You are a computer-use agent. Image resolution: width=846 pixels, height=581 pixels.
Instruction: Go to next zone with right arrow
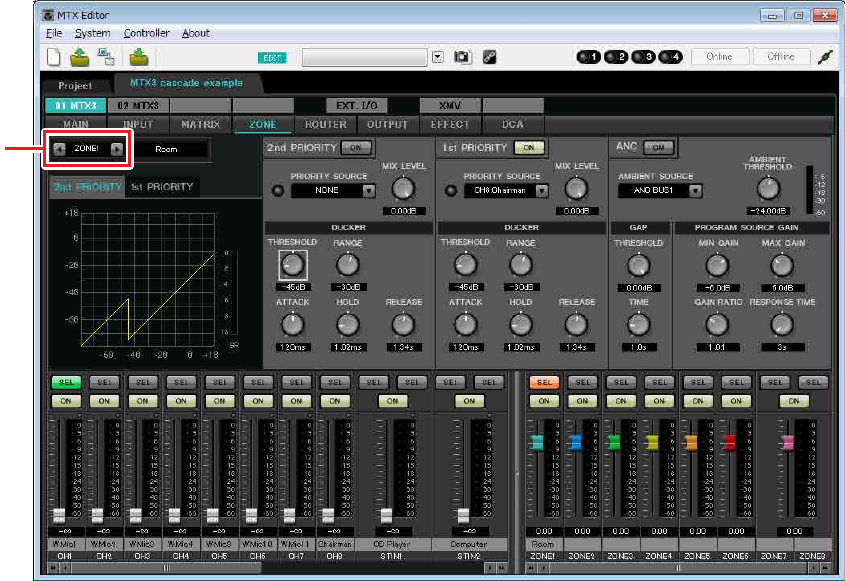(x=117, y=149)
